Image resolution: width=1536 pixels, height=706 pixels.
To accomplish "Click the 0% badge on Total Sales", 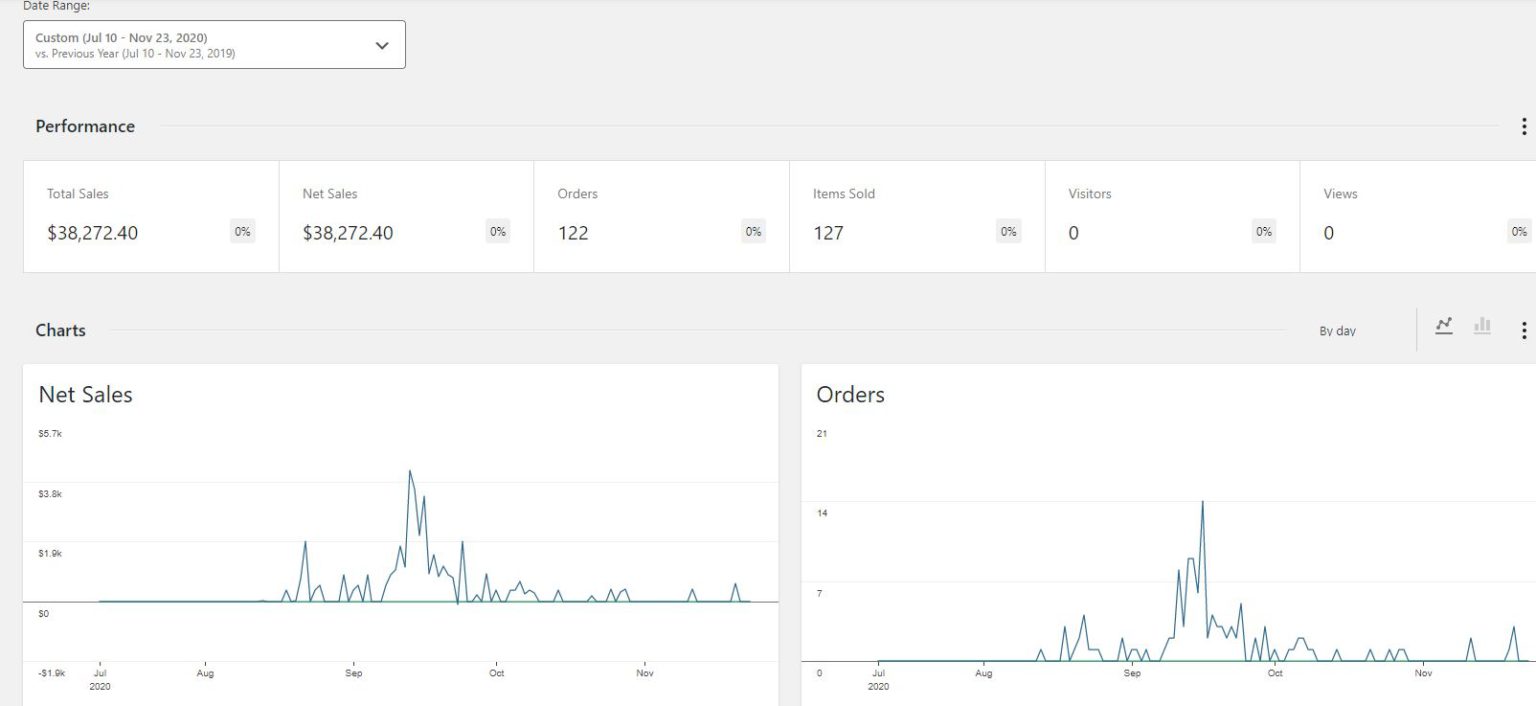I will (x=242, y=232).
